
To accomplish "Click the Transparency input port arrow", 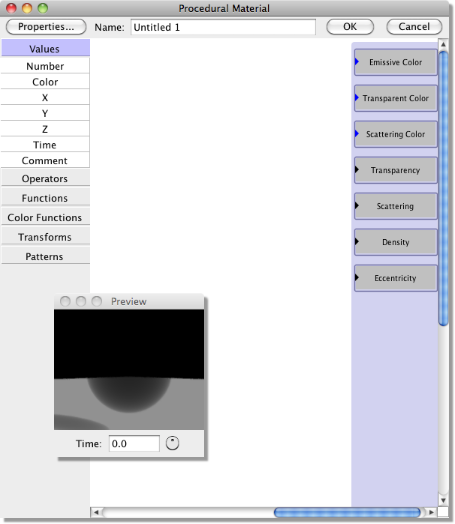I will click(x=357, y=169).
